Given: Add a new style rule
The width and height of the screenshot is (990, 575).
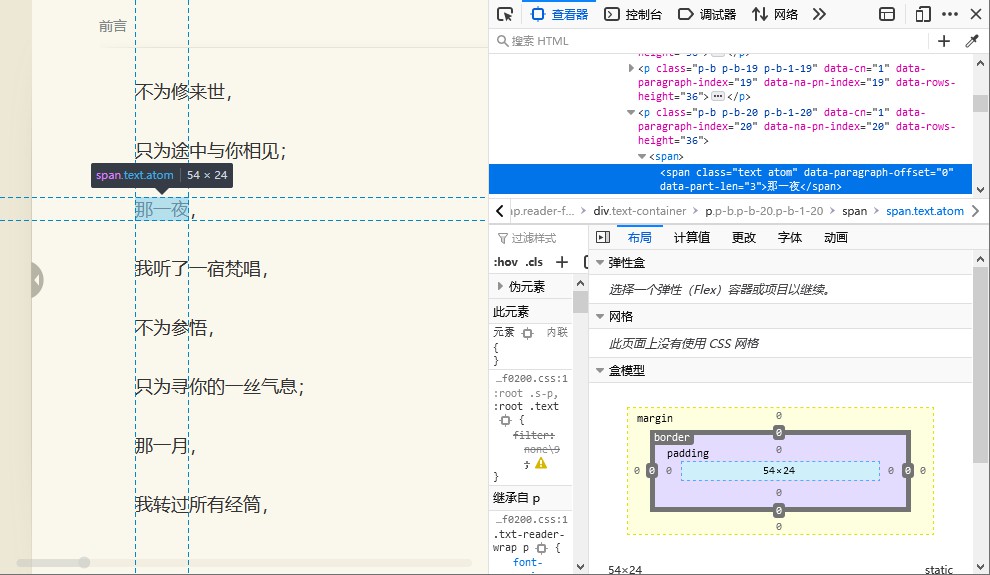Looking at the screenshot, I should click(562, 262).
